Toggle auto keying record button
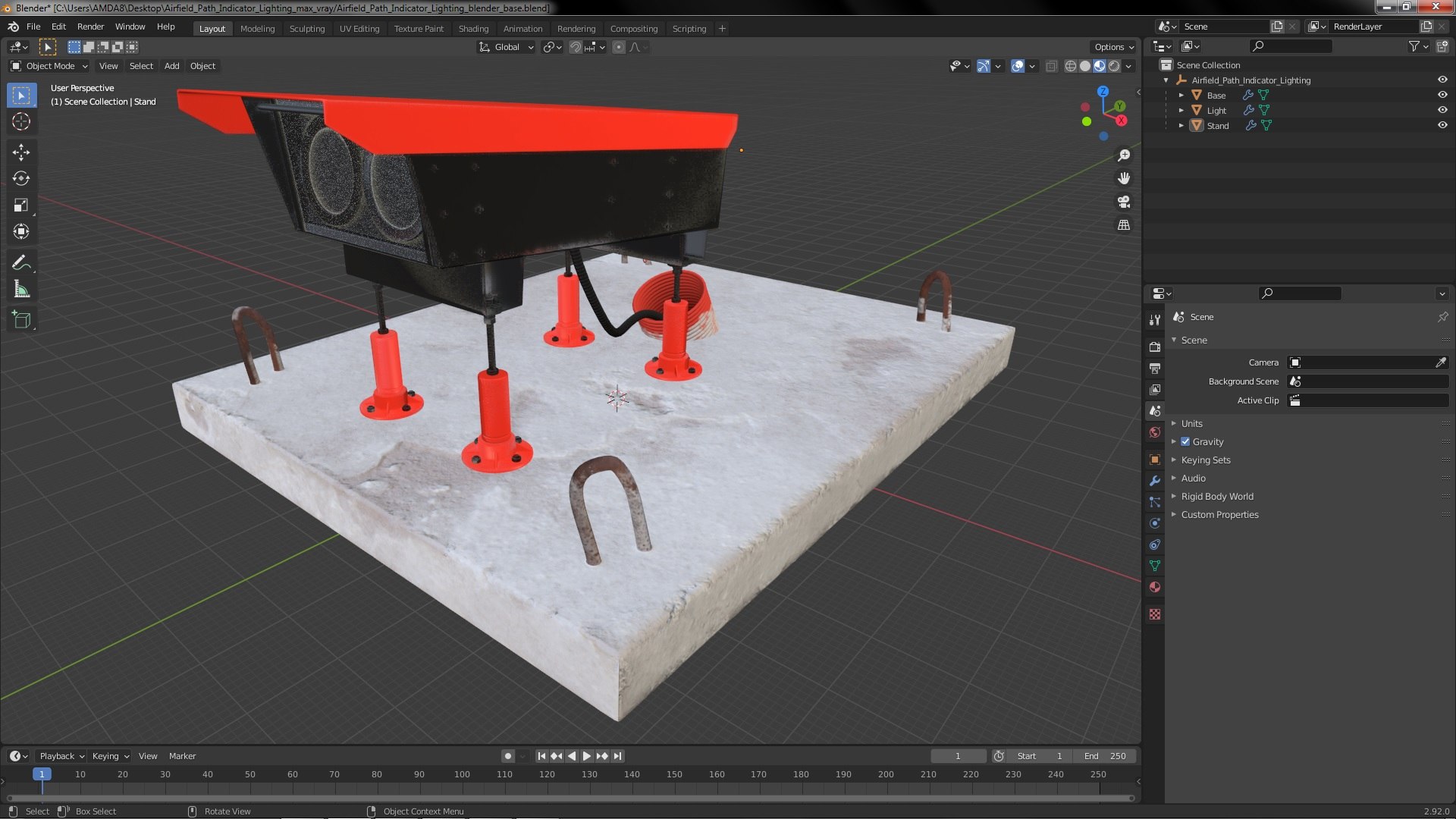The height and width of the screenshot is (819, 1456). pyautogui.click(x=508, y=756)
